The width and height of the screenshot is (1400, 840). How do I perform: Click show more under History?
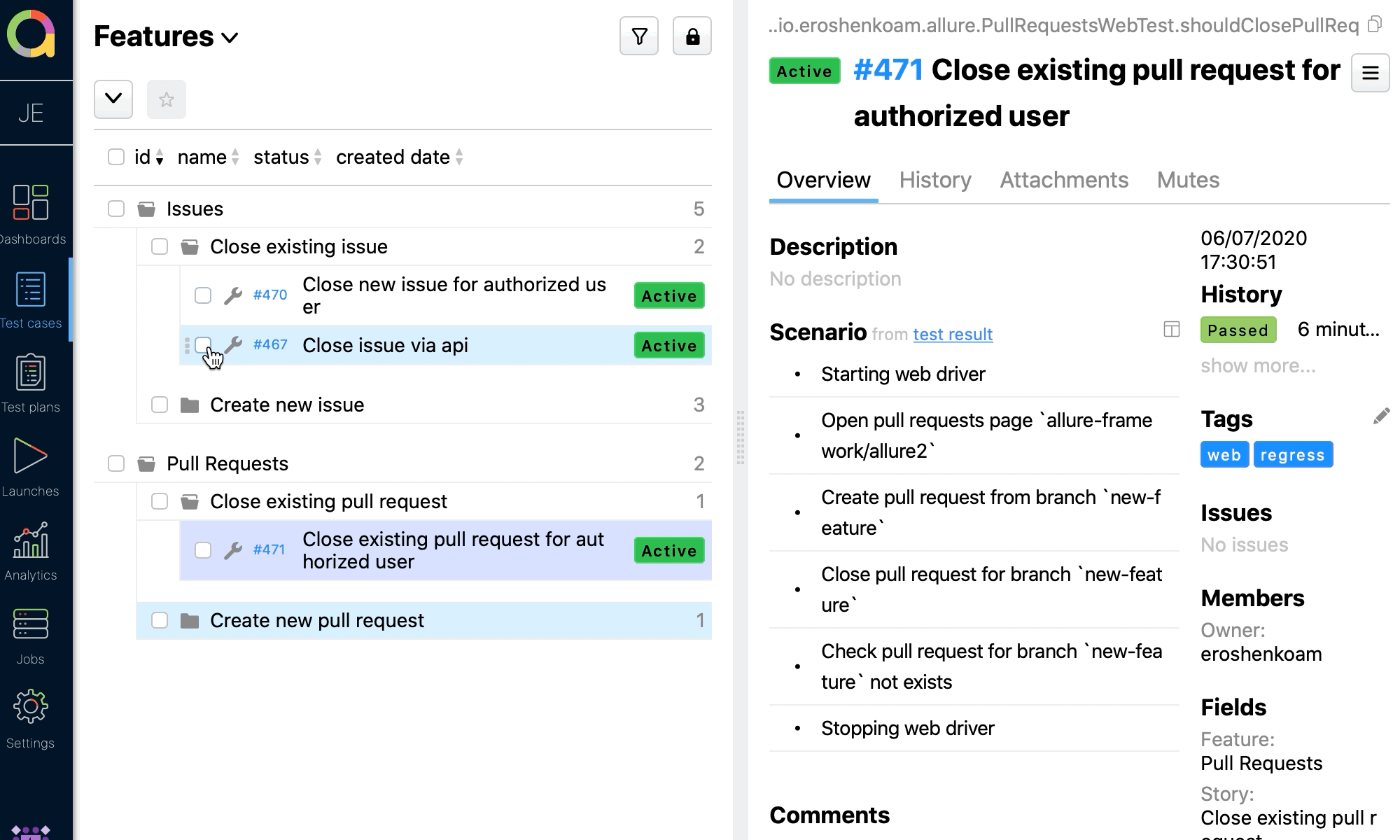[x=1257, y=365]
